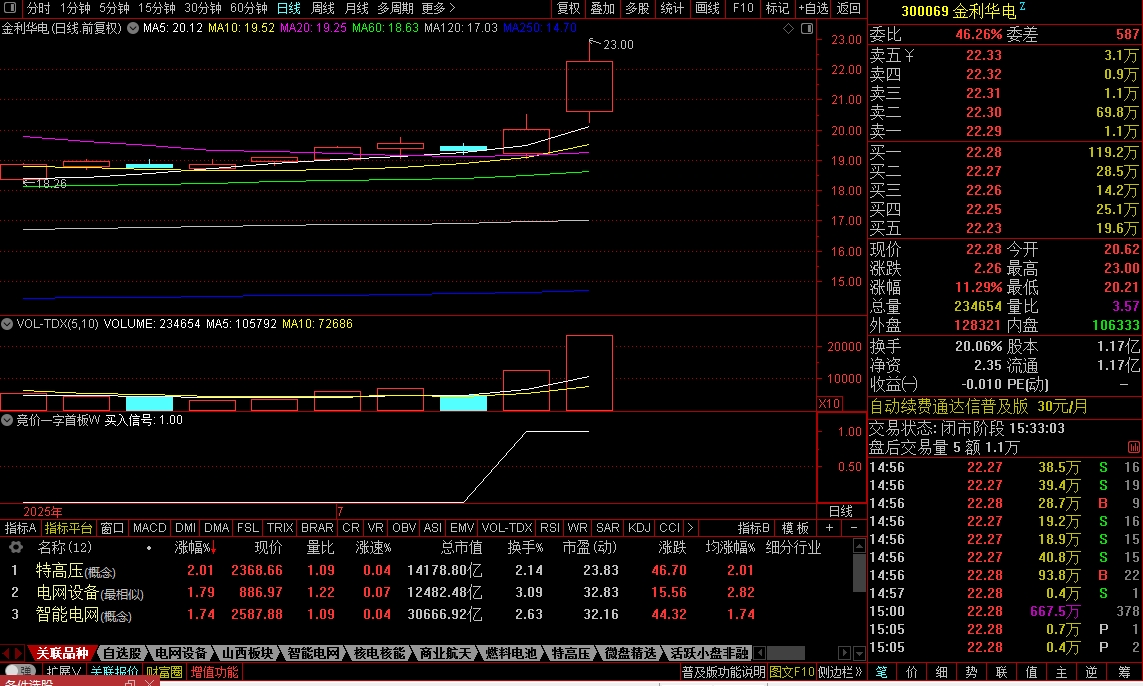Image resolution: width=1143 pixels, height=686 pixels.
Task: Select the 15分钟 period
Action: pyautogui.click(x=157, y=8)
